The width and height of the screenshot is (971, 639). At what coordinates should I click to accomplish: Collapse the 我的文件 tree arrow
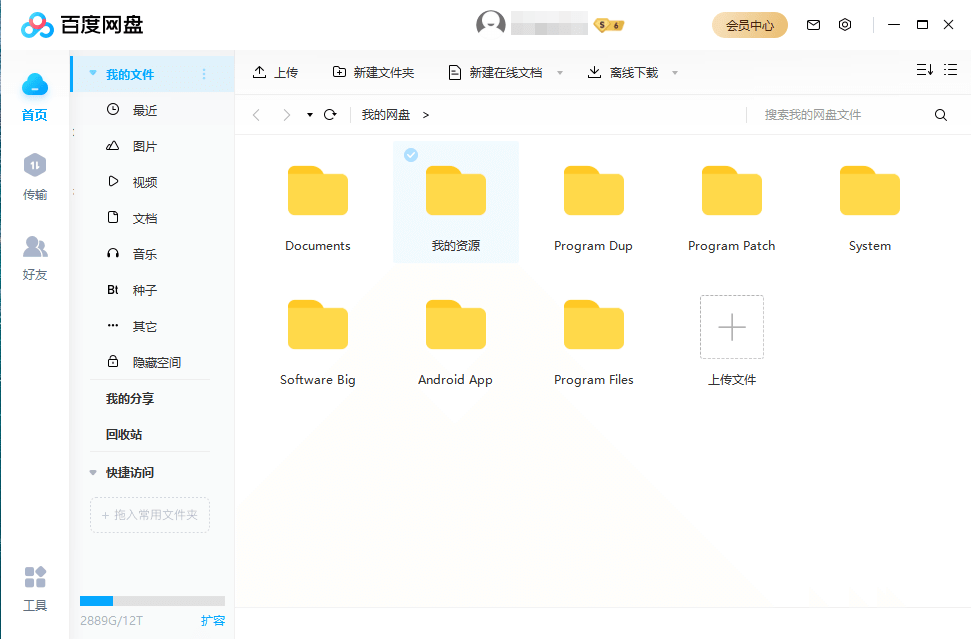click(93, 73)
